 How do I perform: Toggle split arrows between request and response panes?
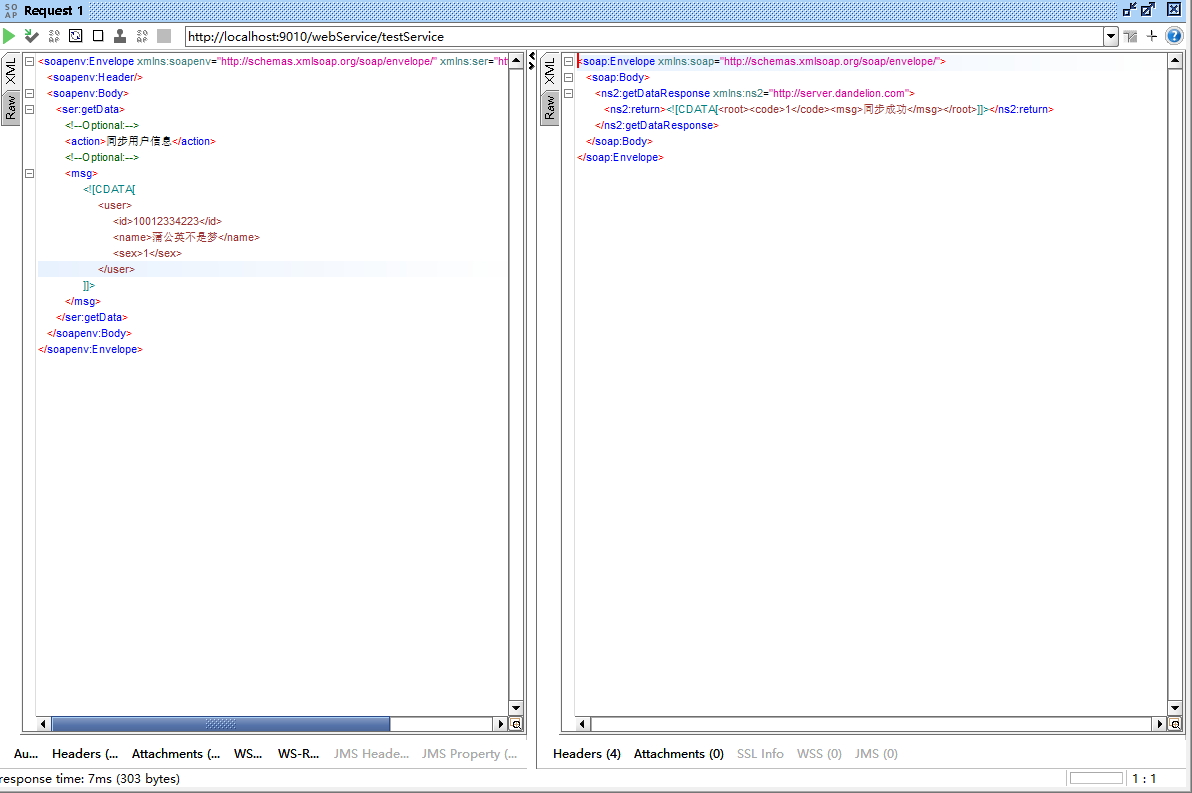click(x=531, y=61)
